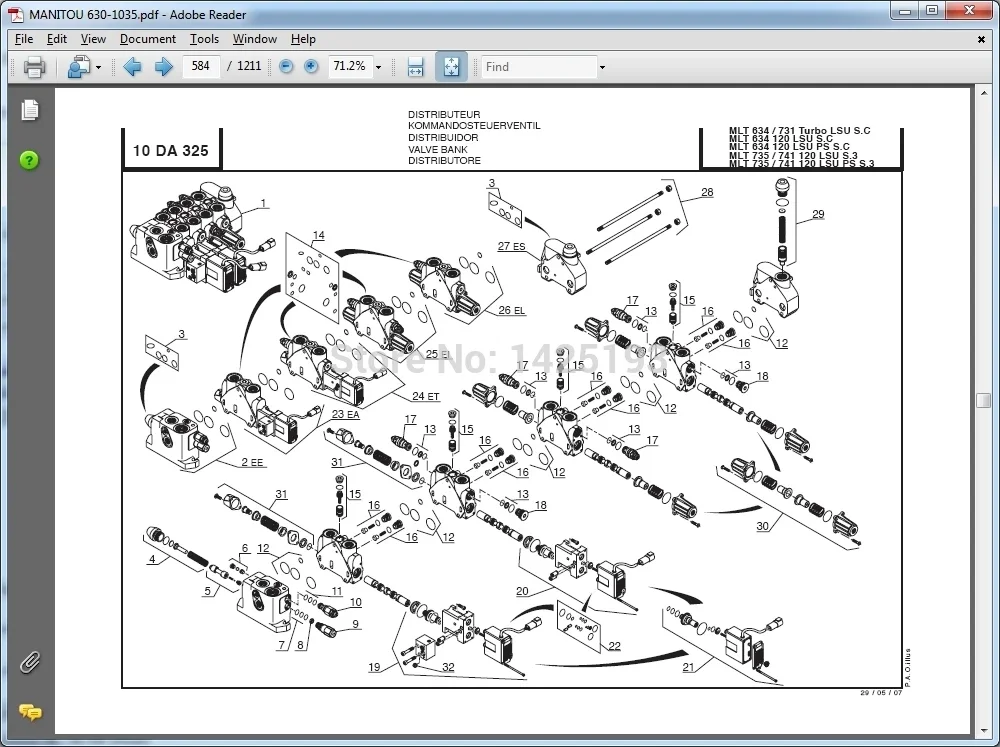1000x747 pixels.
Task: Open the Edit menu
Action: click(57, 39)
